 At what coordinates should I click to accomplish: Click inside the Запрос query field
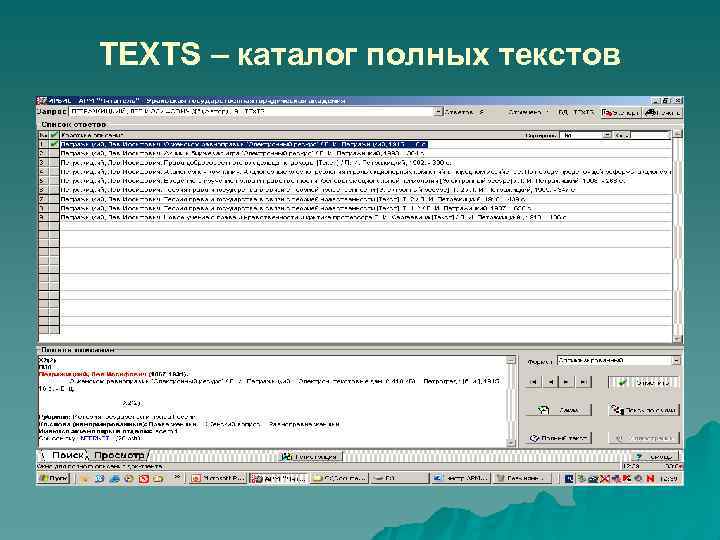tap(252, 112)
